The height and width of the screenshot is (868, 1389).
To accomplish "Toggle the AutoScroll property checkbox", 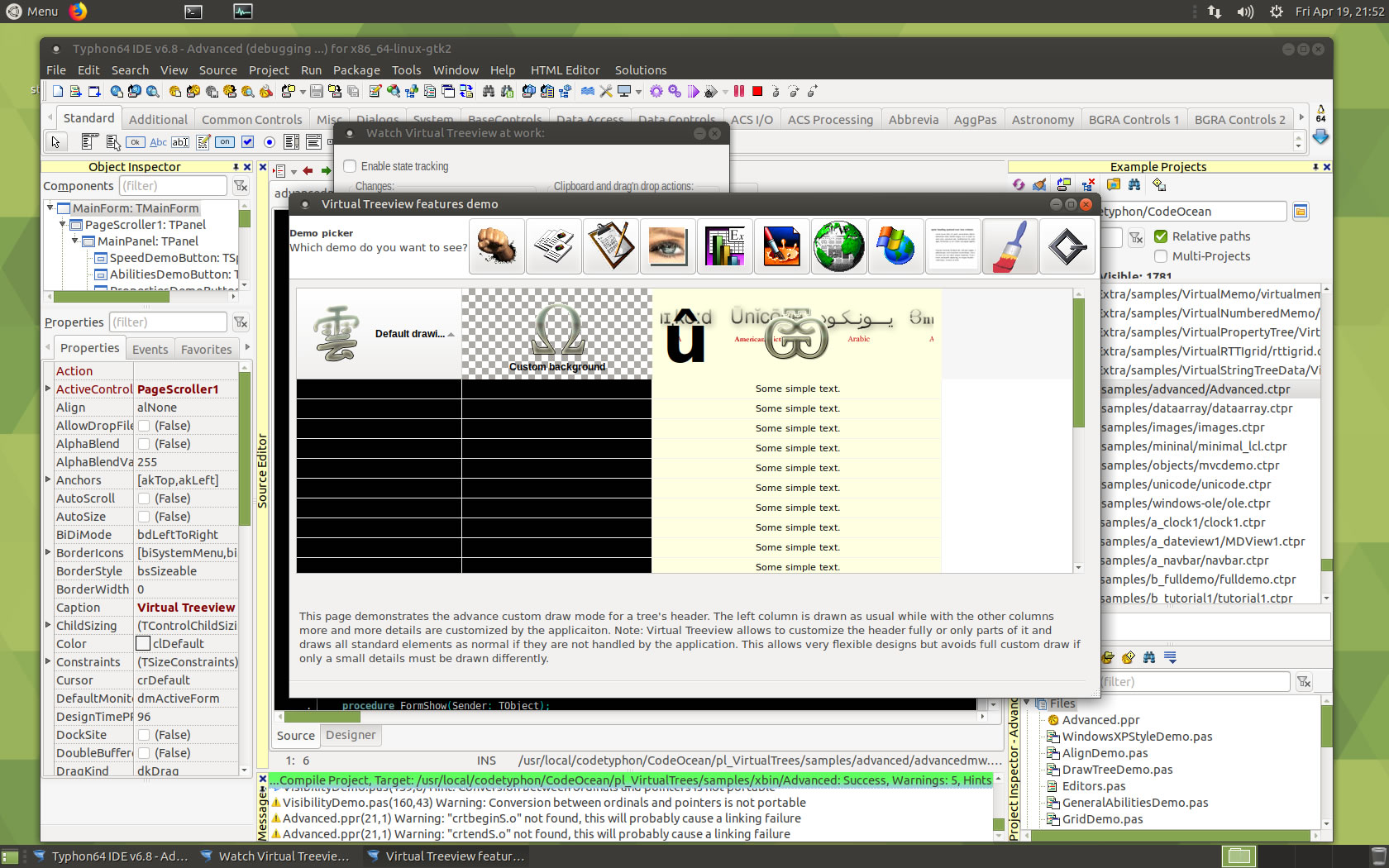I will pyautogui.click(x=144, y=498).
